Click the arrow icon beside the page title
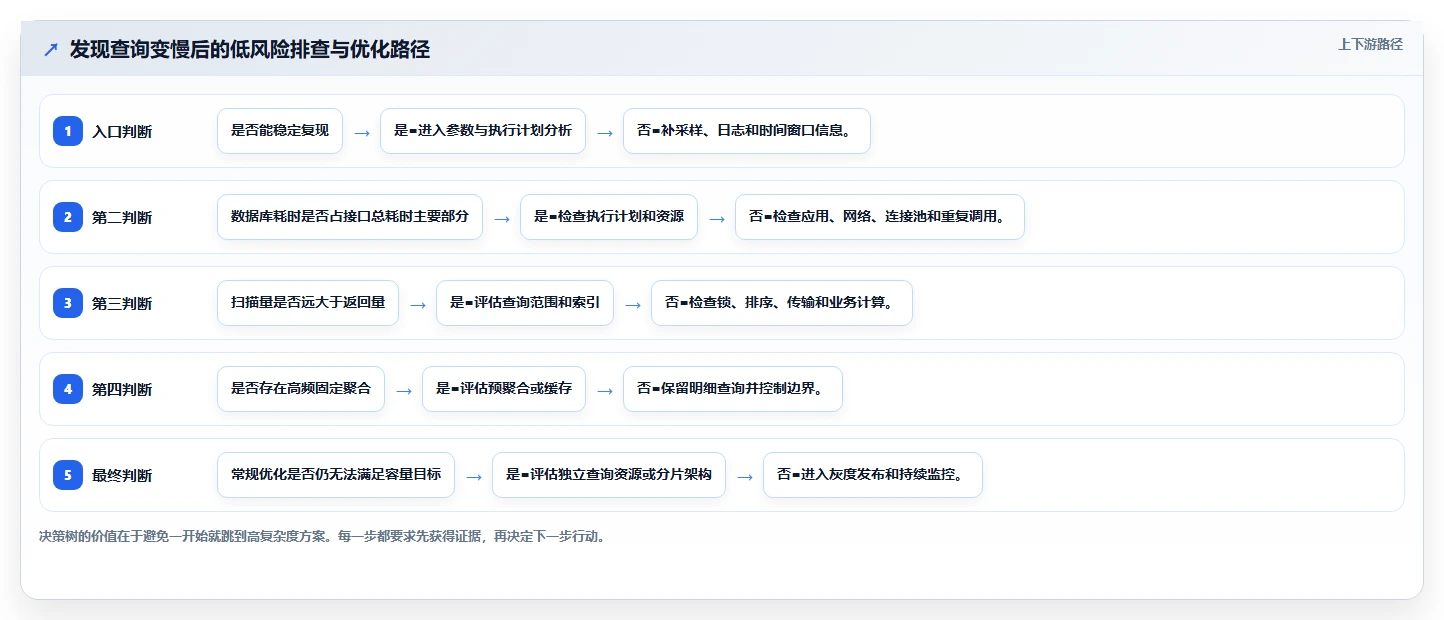 tap(51, 50)
